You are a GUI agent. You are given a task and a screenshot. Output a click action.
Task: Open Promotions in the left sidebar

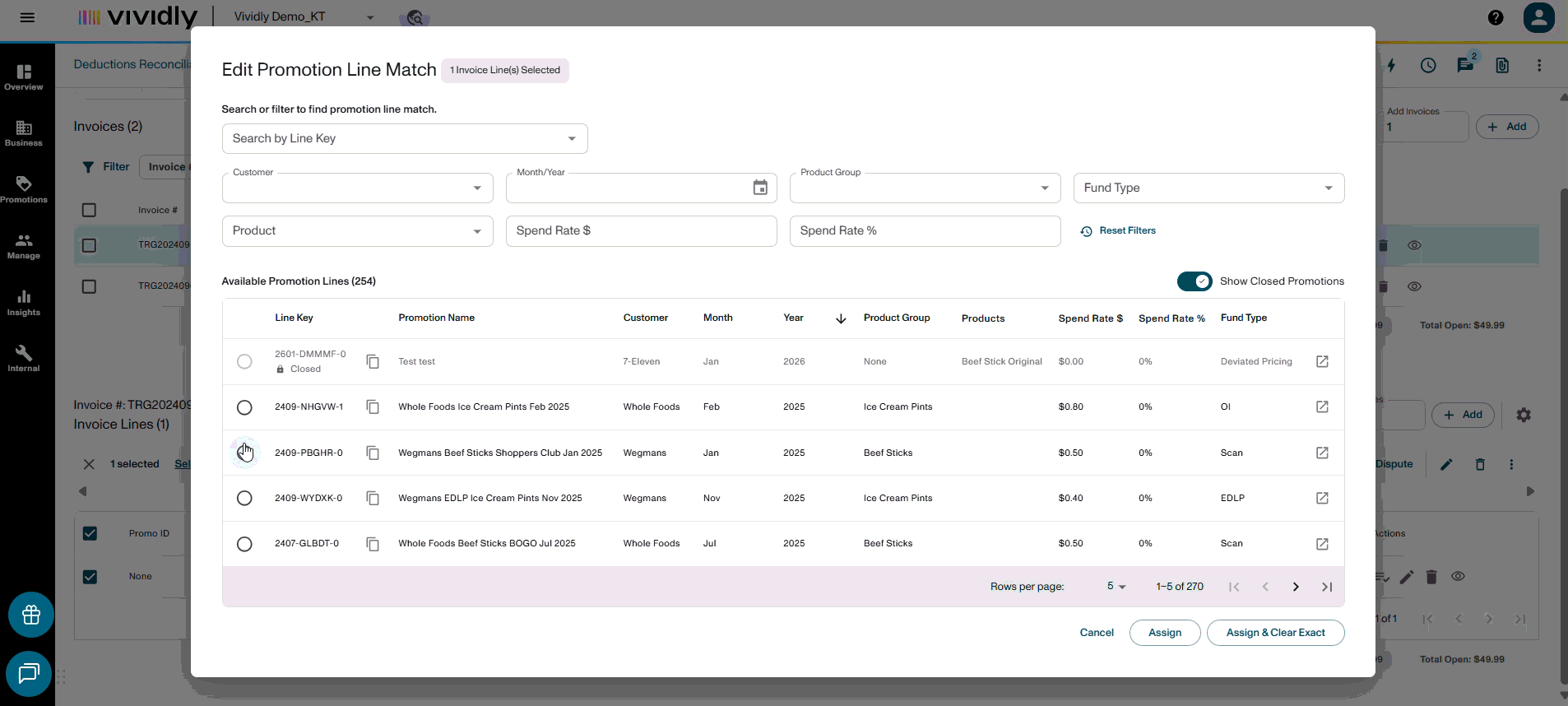pos(24,189)
